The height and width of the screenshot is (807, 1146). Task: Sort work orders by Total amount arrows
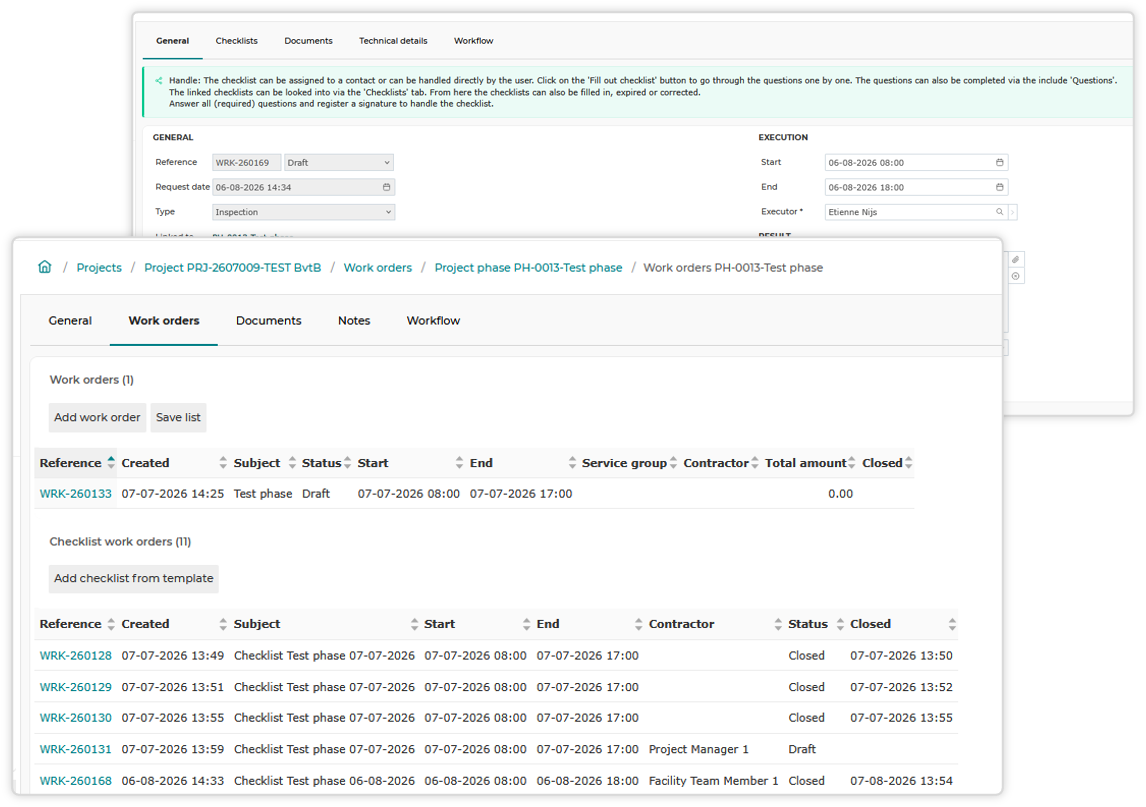coord(851,463)
